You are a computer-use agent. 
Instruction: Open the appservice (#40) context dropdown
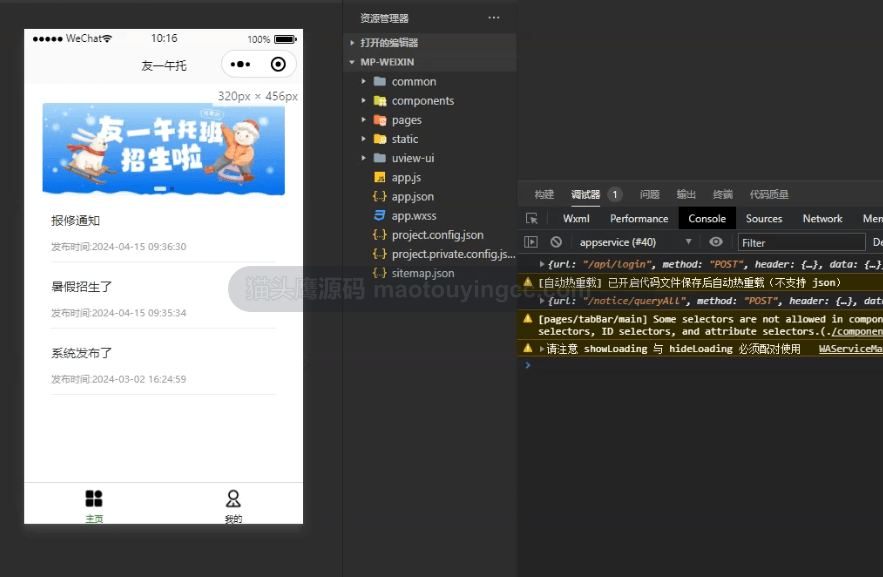[x=635, y=242]
